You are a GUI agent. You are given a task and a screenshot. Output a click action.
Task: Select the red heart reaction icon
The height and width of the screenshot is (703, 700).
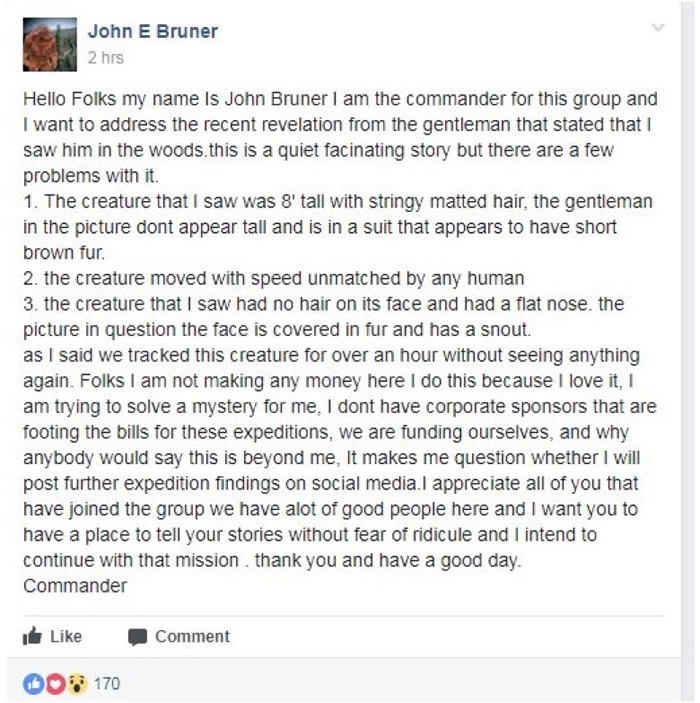point(56,684)
